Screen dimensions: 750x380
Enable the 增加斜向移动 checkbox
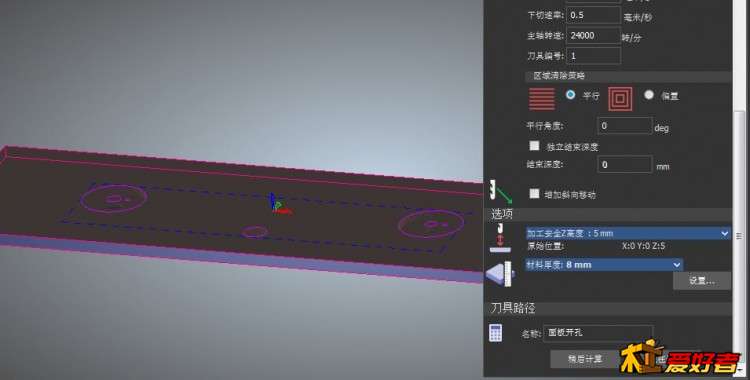[535, 193]
